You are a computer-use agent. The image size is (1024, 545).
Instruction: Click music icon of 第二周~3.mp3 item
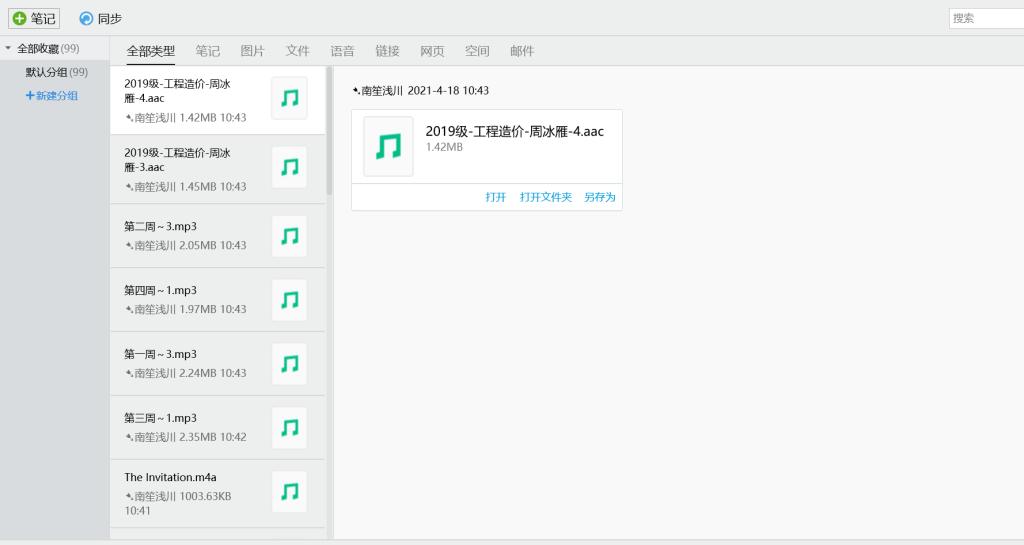[289, 236]
